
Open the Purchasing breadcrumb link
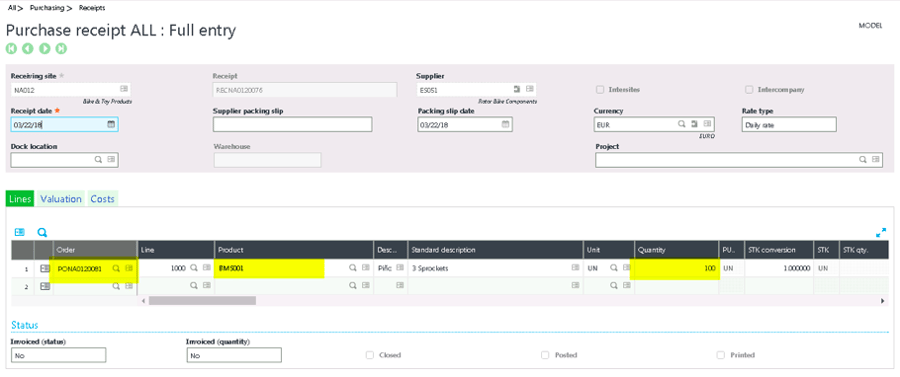click(47, 8)
